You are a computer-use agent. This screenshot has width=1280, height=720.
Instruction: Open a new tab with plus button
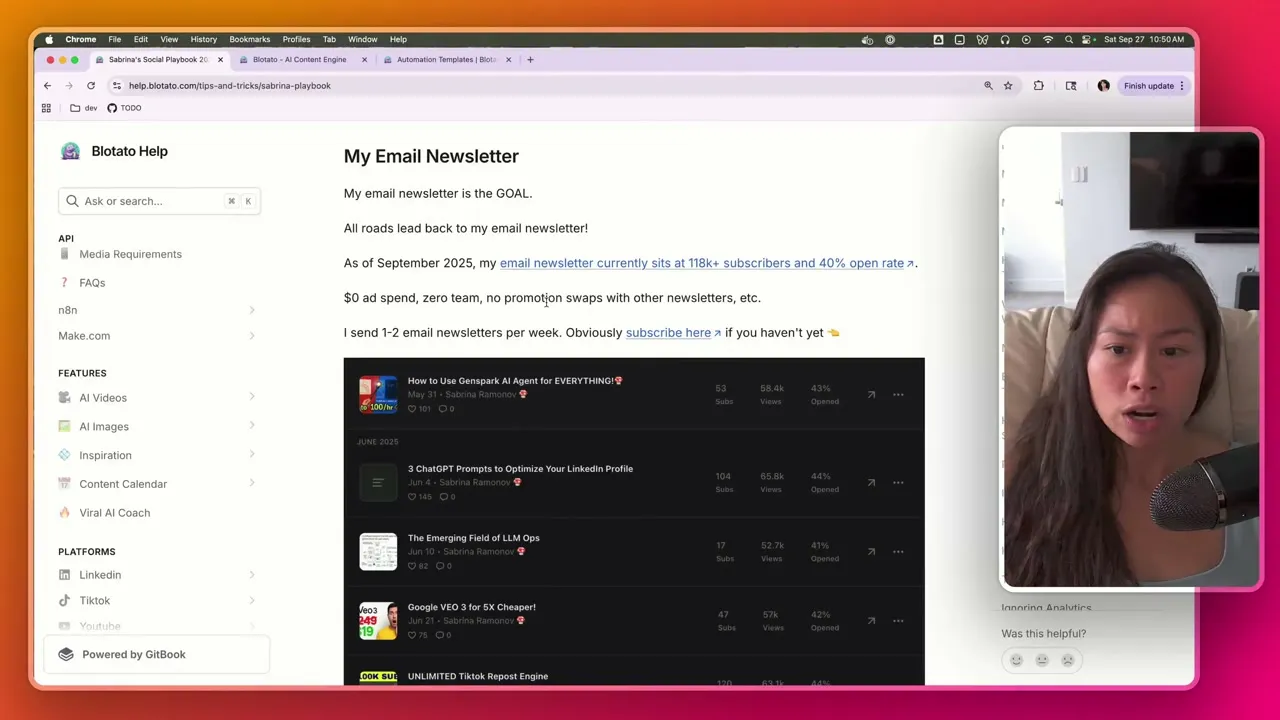pos(530,60)
